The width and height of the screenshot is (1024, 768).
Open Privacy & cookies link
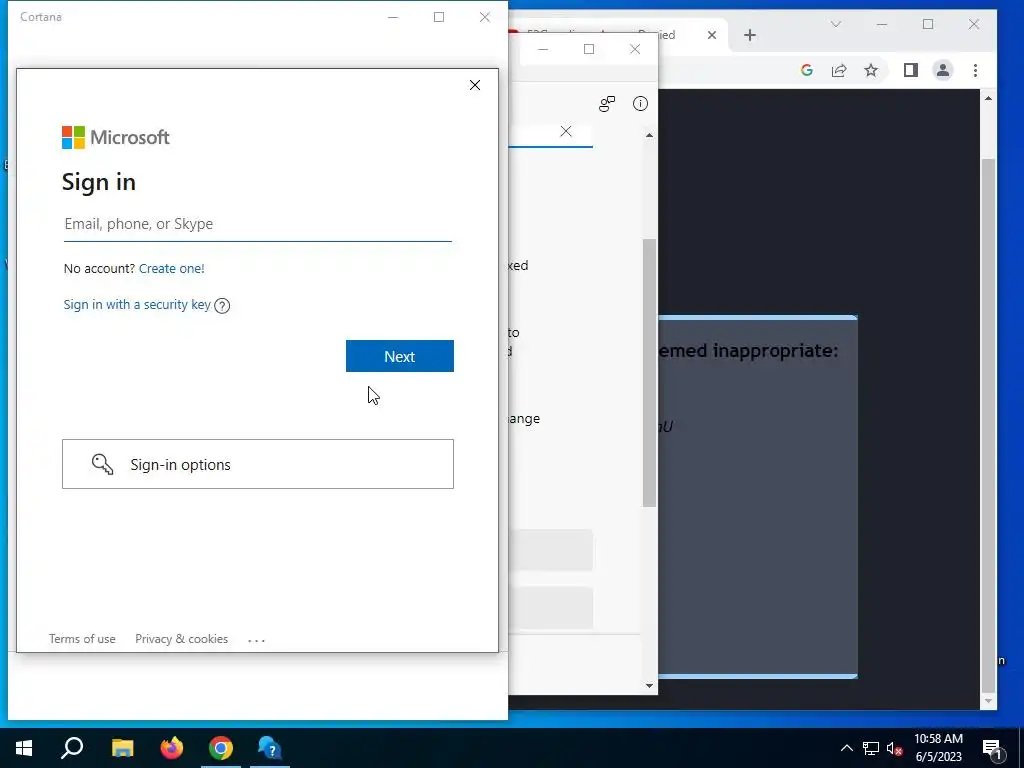182,639
